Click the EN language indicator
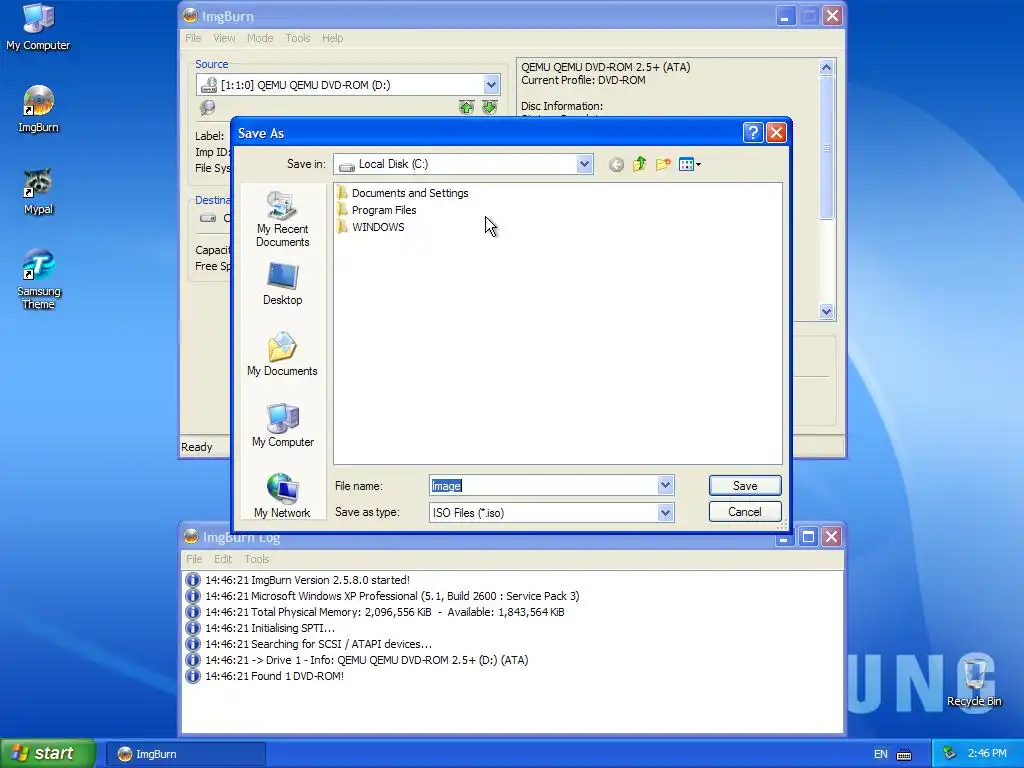Viewport: 1024px width, 768px height. coord(880,754)
